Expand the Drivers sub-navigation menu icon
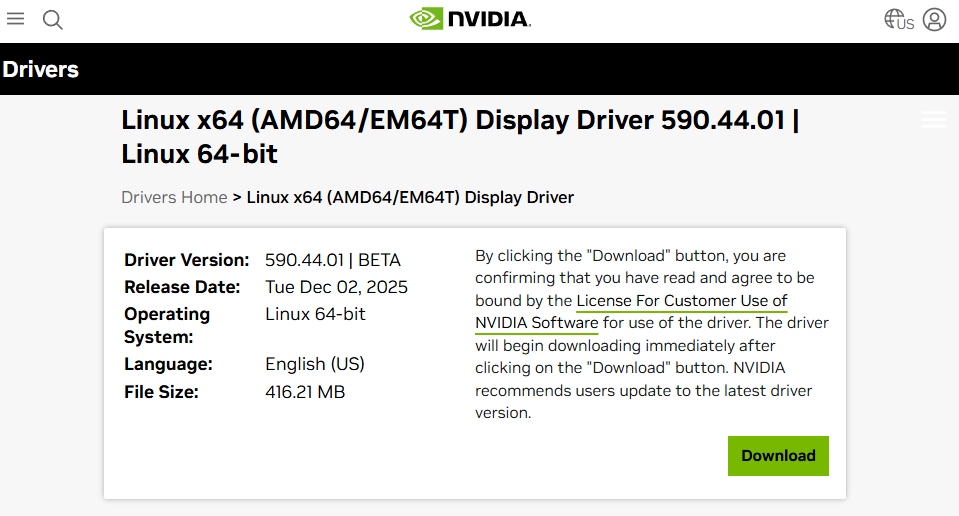 coord(934,120)
